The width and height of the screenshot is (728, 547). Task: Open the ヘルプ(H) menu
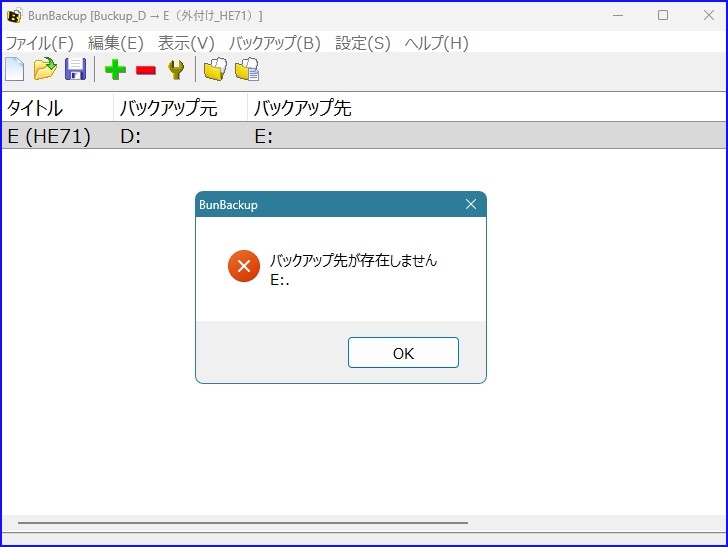coord(436,43)
